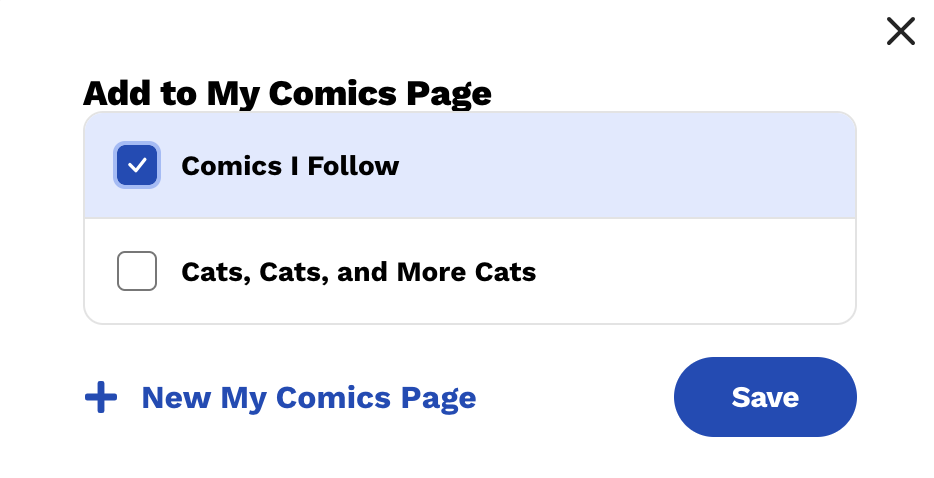This screenshot has height=478, width=934.
Task: Open the New My Comics Page link
Action: coord(280,398)
